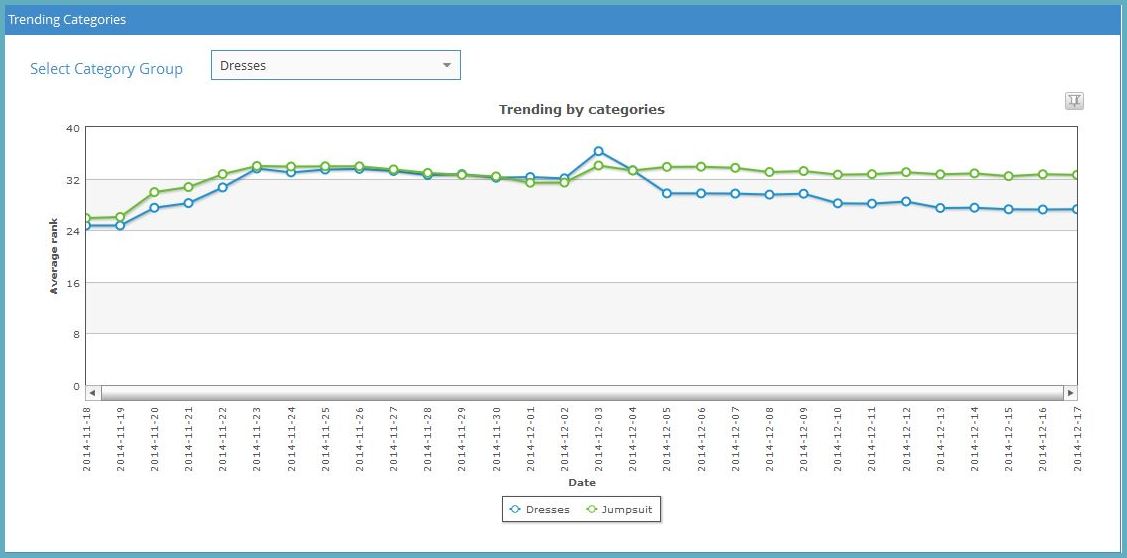The width and height of the screenshot is (1127, 558).
Task: Click the Jumpsuit data point on 2014-12-17
Action: tap(1076, 175)
